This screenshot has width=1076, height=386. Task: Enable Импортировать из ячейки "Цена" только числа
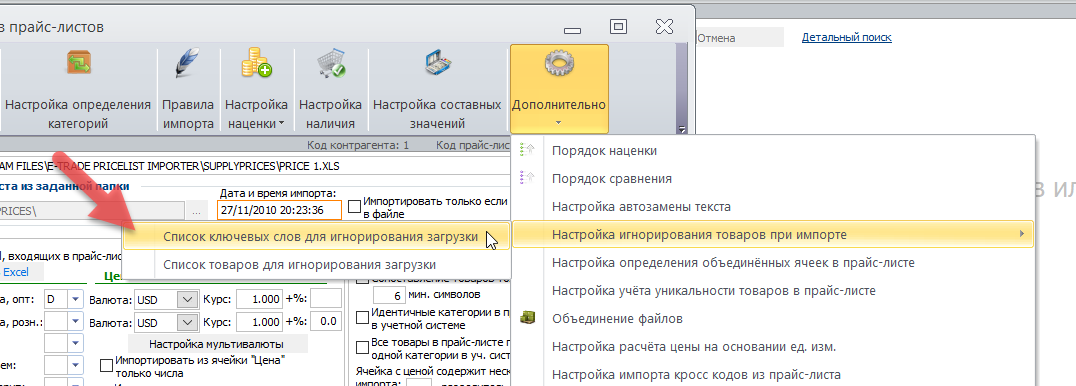click(x=106, y=365)
